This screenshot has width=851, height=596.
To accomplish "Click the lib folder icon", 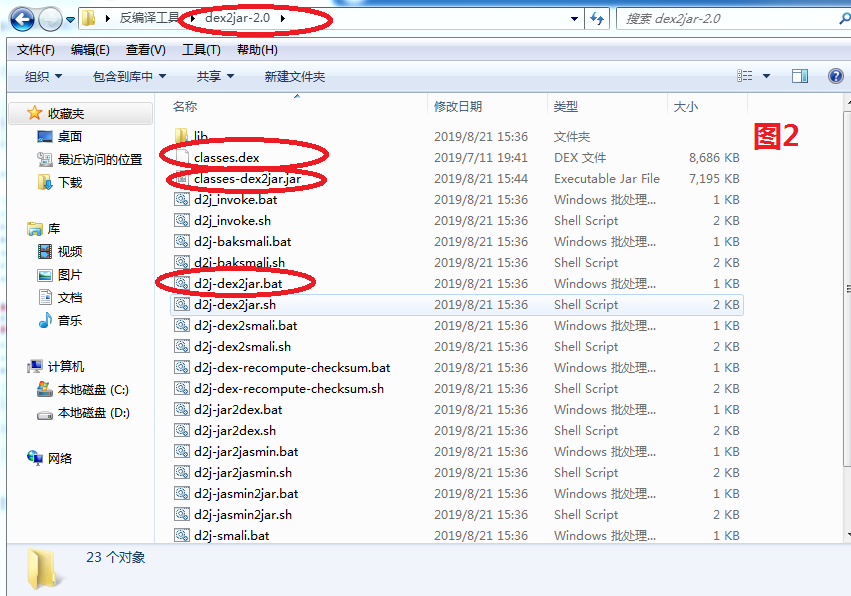I will click(181, 135).
